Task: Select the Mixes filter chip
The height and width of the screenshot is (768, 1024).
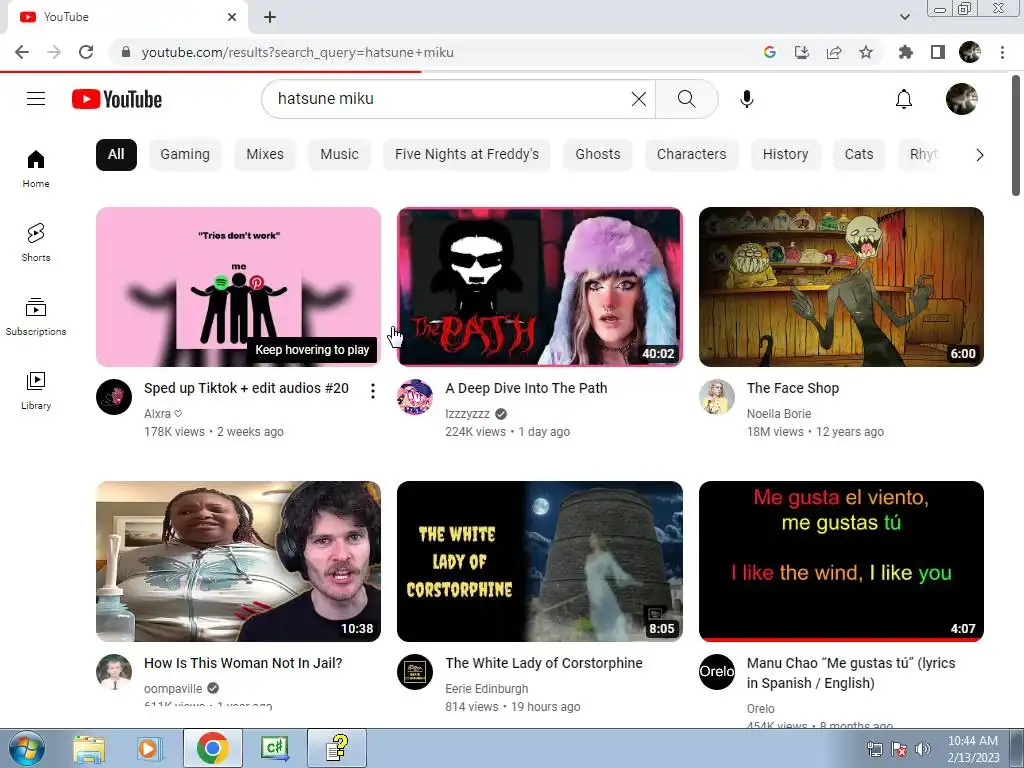Action: pos(265,154)
